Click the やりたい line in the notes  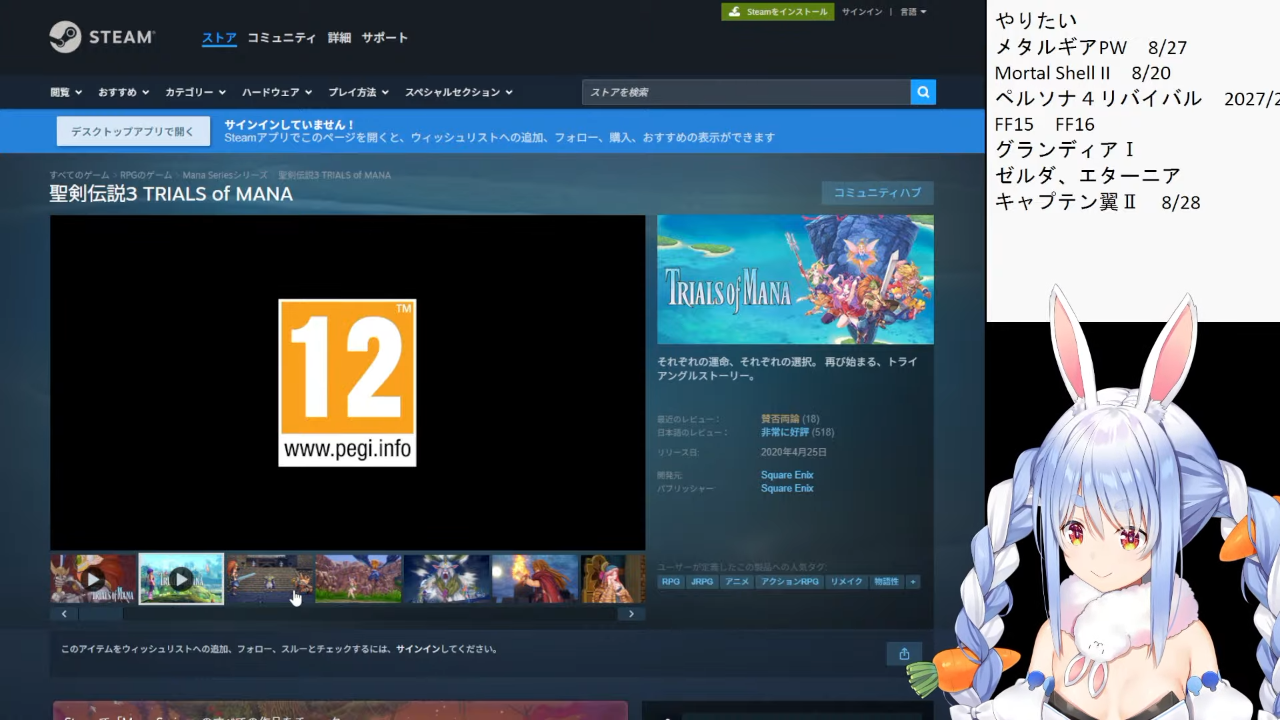coord(1037,20)
